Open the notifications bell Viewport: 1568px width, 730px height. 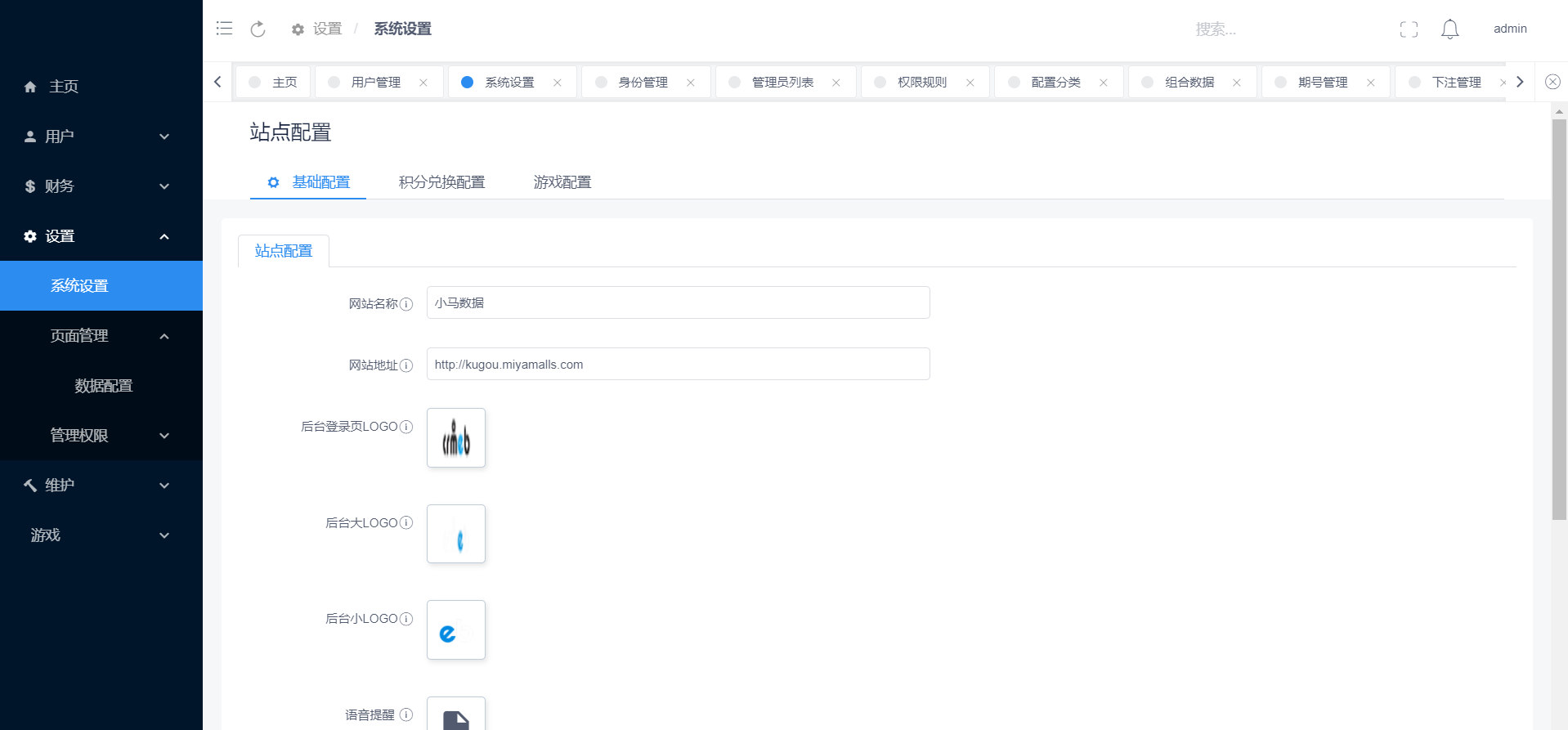click(1449, 29)
